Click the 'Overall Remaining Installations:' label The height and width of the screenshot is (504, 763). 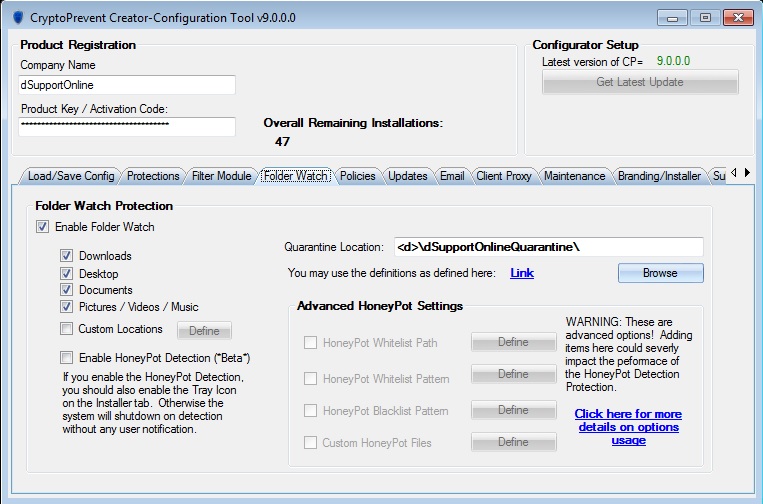coord(353,123)
